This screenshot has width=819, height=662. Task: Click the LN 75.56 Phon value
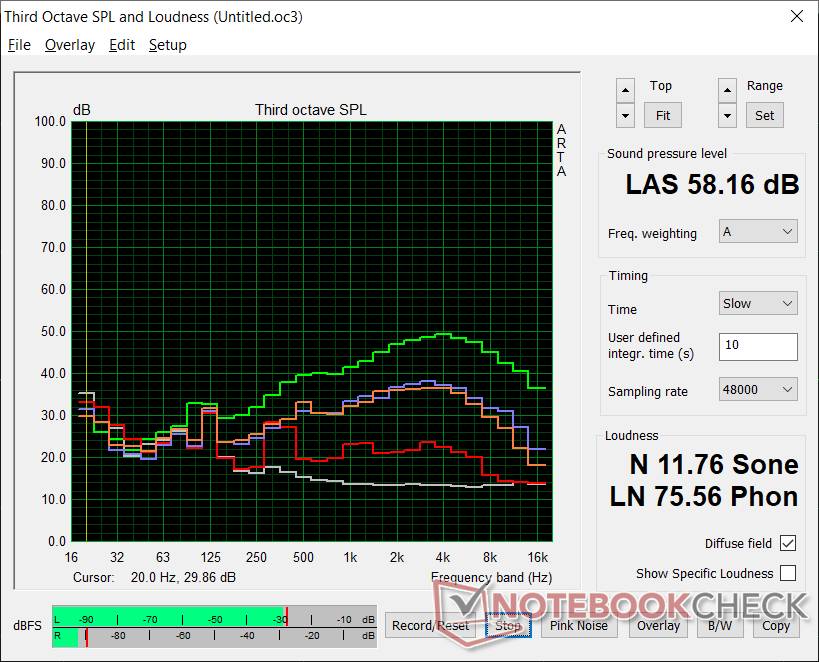(704, 496)
